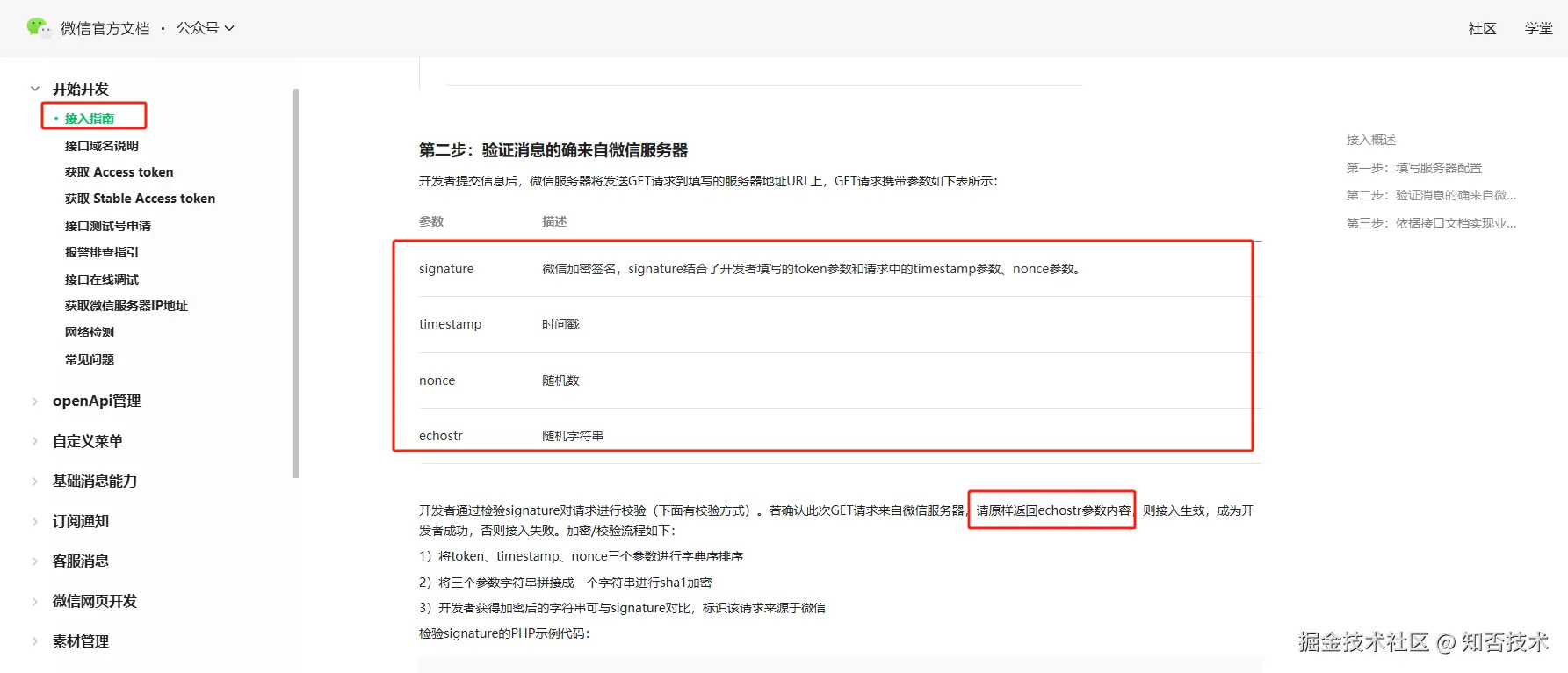Screen dimensions: 1568x673
Task: Click the 描述 column header
Action: [554, 221]
